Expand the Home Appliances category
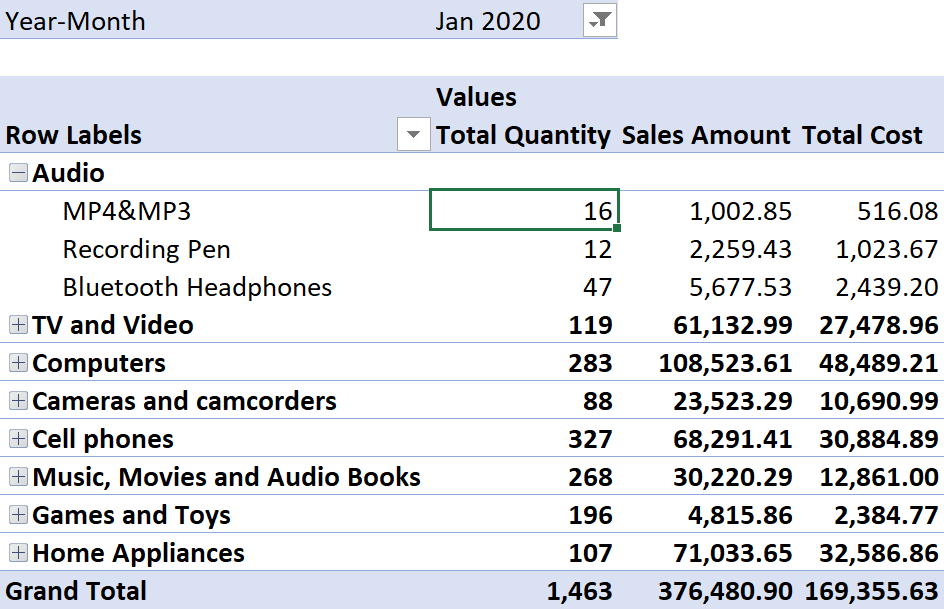Viewport: 944px width, 609px height. [18, 552]
